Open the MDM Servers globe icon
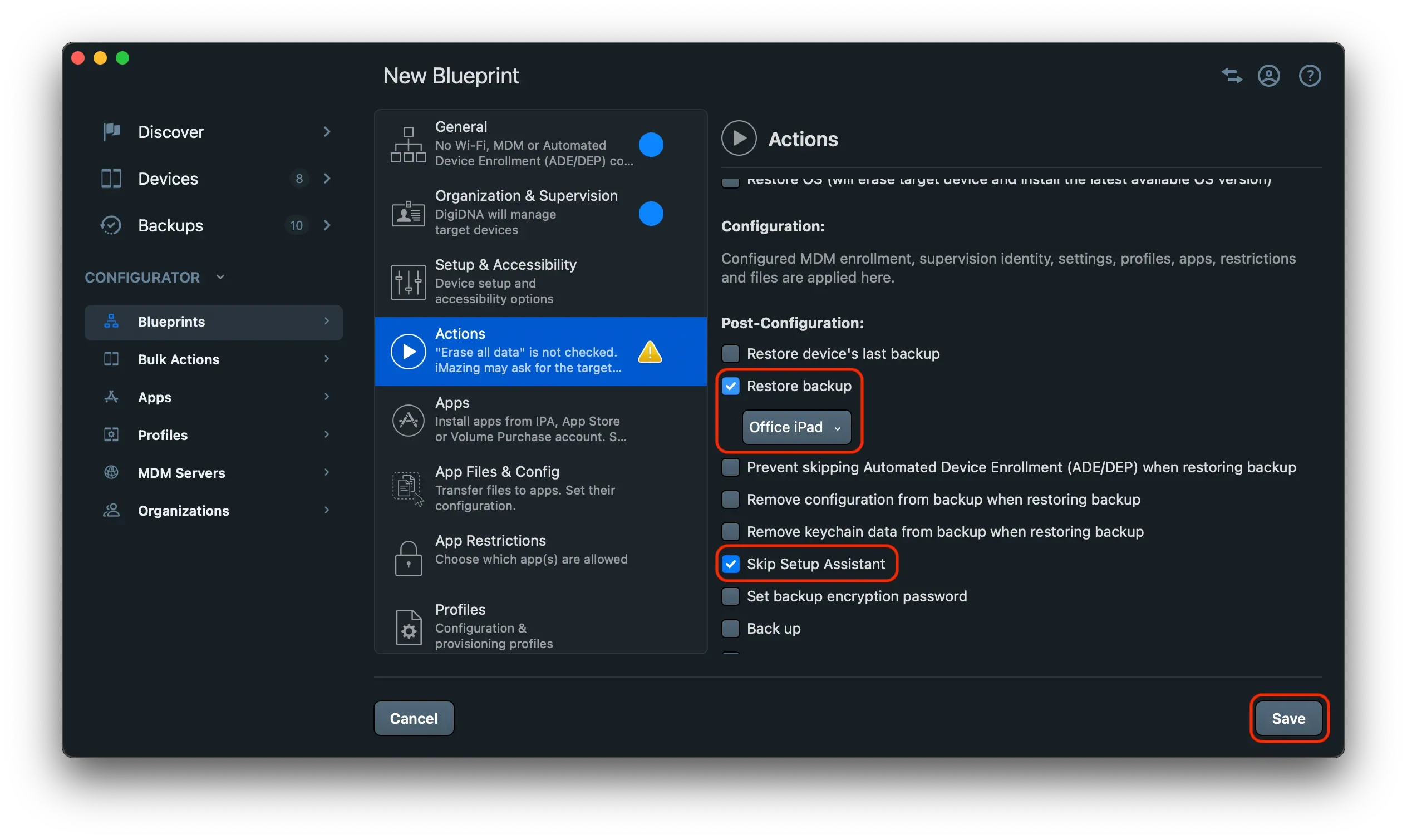 click(x=111, y=472)
